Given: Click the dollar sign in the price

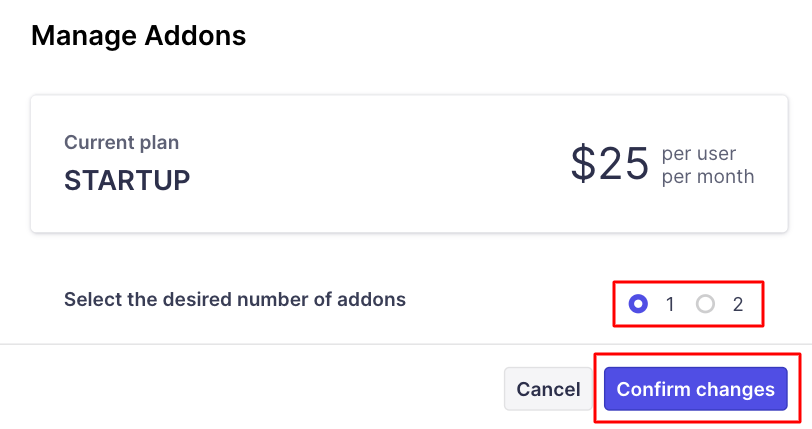Looking at the screenshot, I should pyautogui.click(x=582, y=163).
